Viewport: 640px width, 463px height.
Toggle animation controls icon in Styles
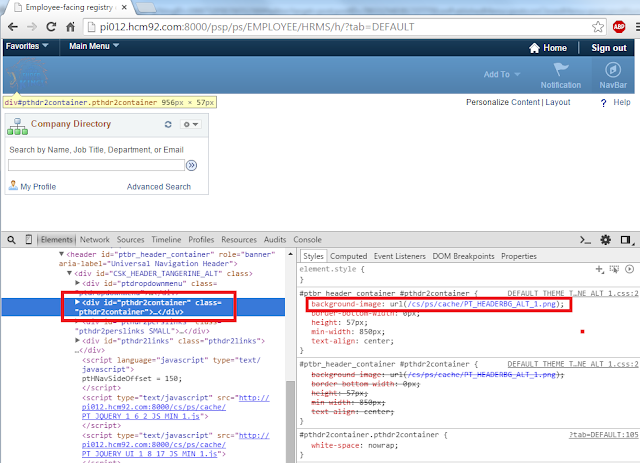[630, 269]
